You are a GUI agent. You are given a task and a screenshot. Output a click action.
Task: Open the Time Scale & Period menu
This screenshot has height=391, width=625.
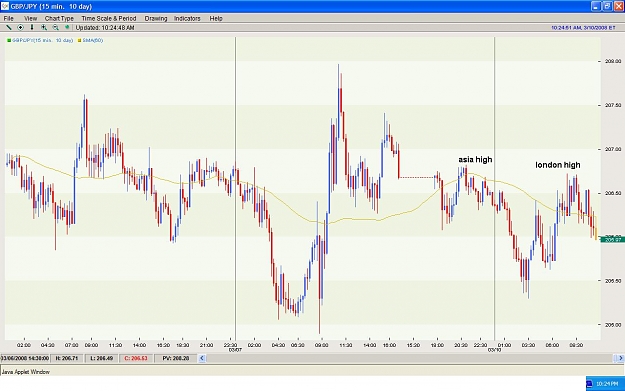click(x=109, y=18)
